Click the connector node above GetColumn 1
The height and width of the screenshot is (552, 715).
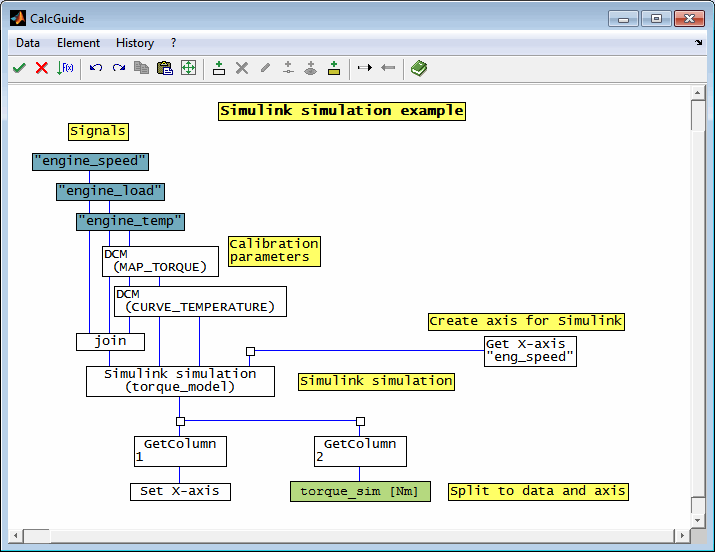[181, 421]
